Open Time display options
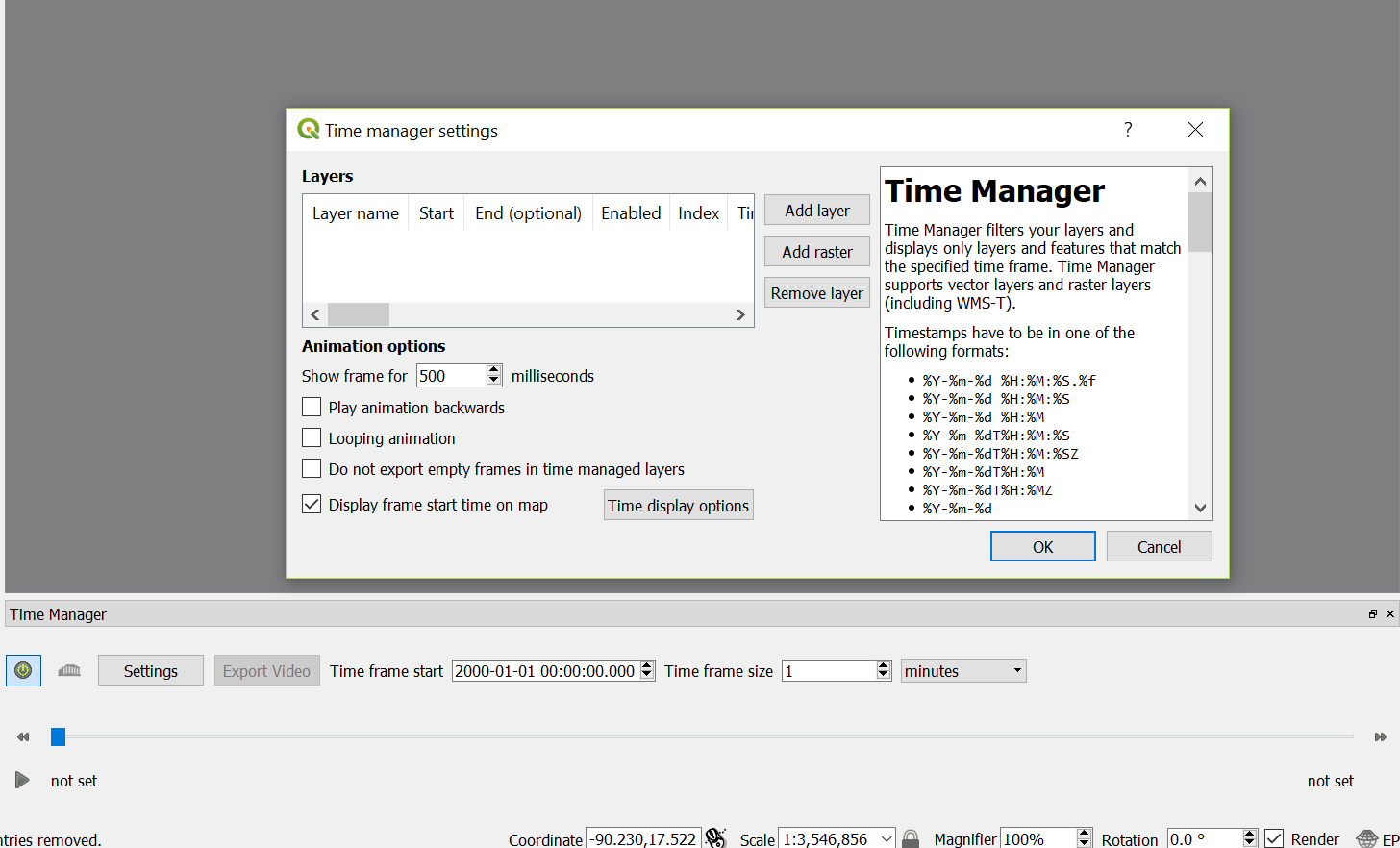The width and height of the screenshot is (1400, 848). point(678,505)
